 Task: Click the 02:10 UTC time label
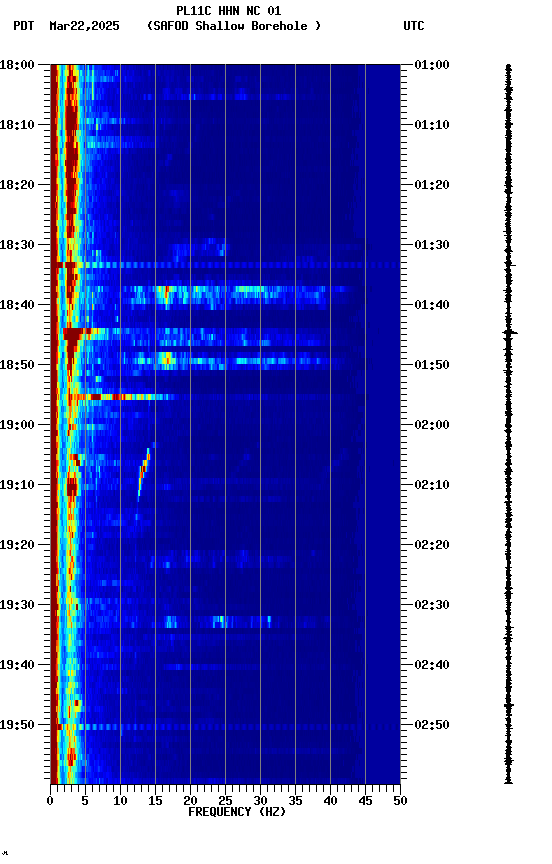(x=432, y=485)
